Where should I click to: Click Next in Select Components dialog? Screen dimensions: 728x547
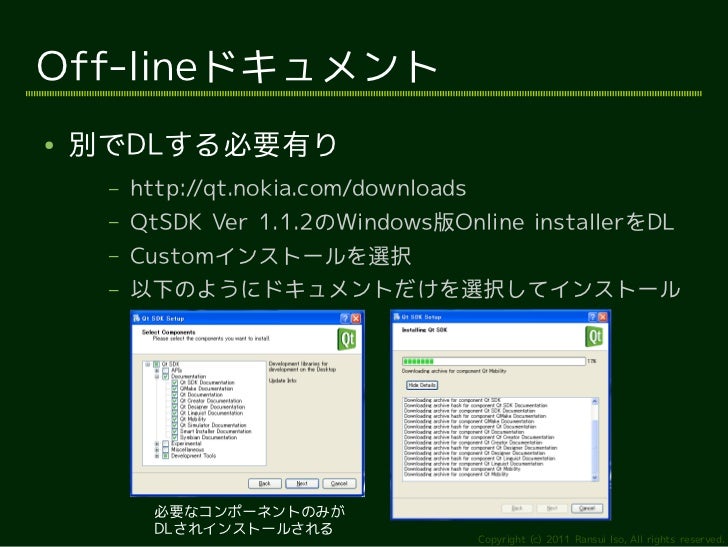tap(302, 483)
